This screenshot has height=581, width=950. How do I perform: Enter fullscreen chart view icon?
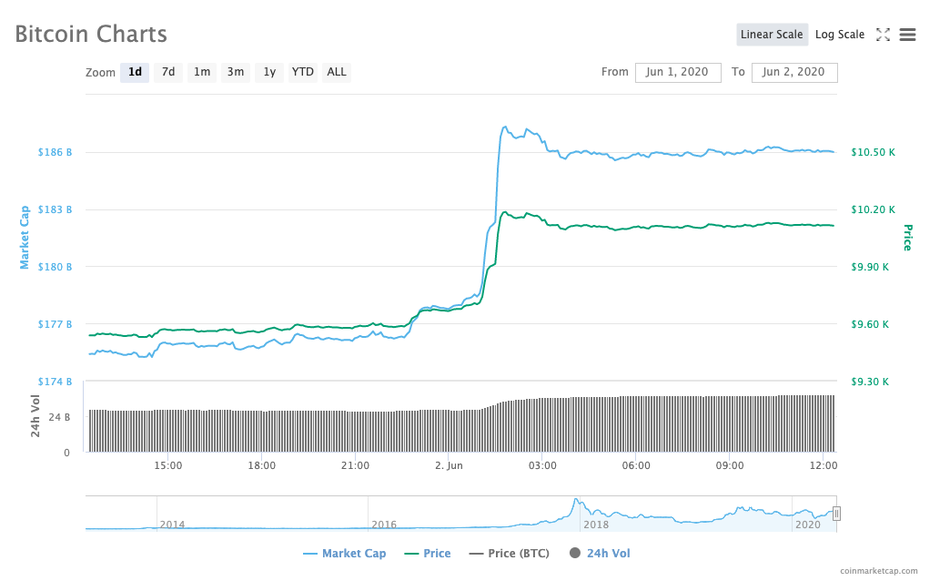pos(882,35)
